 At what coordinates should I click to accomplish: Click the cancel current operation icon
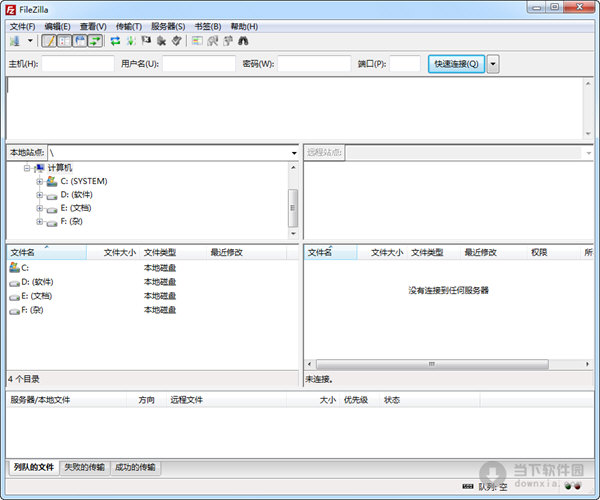tap(146, 41)
